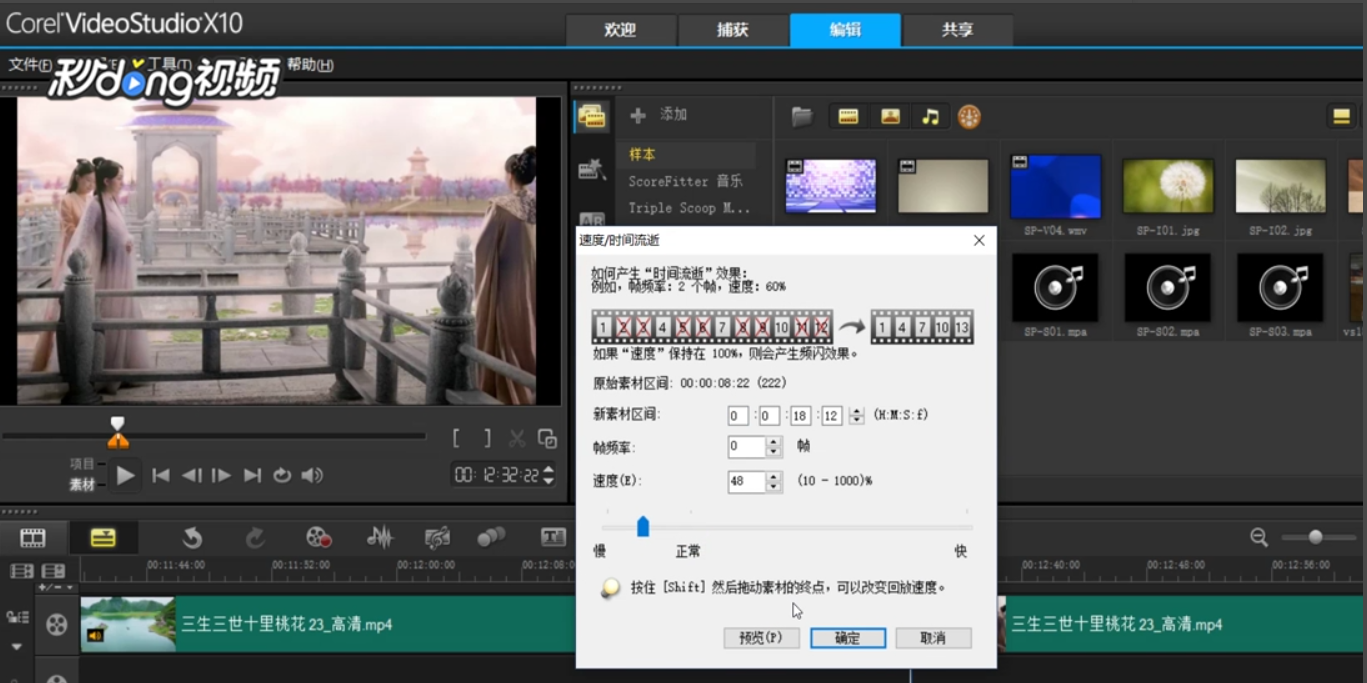Open the Subtitle Editor
Viewport: 1367px width, 683px height.
[x=553, y=538]
